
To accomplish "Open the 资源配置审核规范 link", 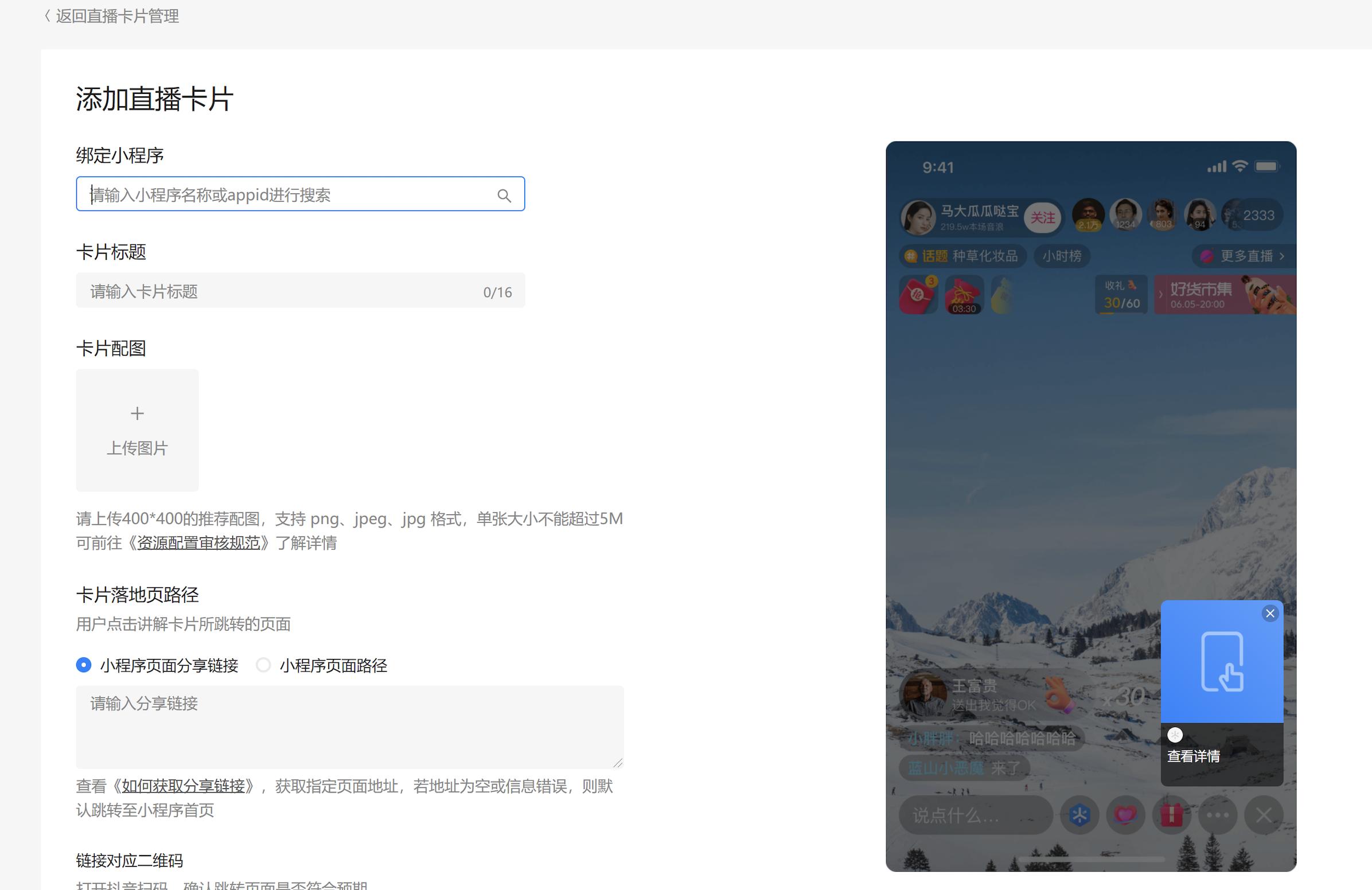I will coord(198,543).
